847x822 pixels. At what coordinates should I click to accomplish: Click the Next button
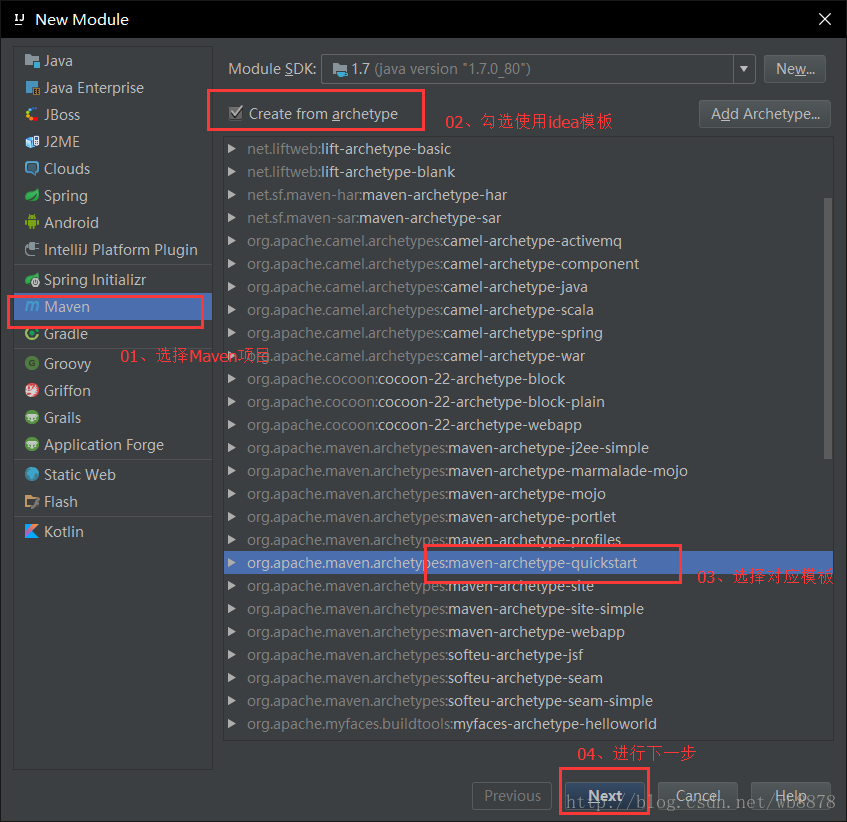[605, 796]
